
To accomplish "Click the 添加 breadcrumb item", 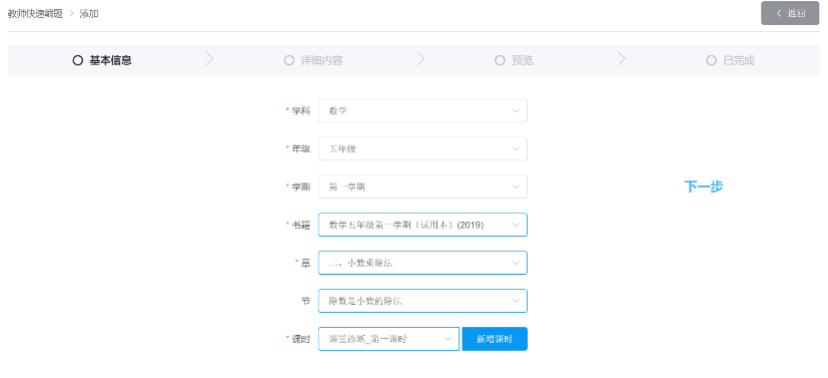I will tap(89, 14).
